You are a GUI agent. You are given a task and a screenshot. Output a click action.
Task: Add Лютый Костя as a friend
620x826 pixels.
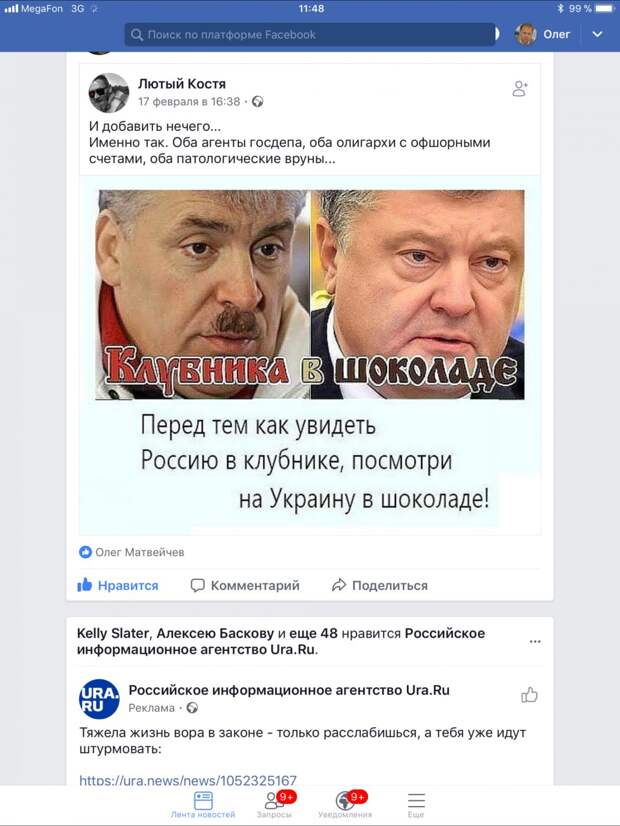(520, 88)
